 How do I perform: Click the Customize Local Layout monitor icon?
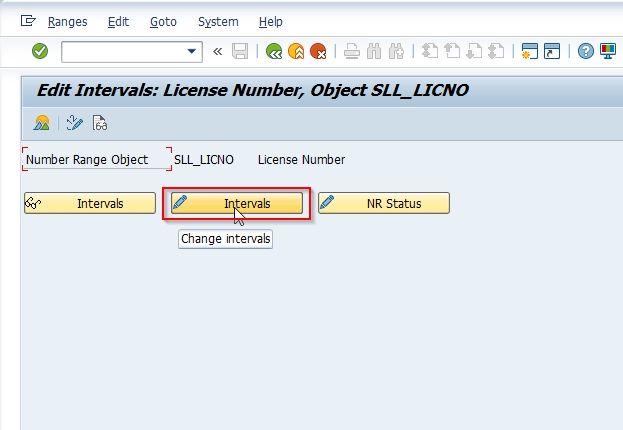(608, 51)
